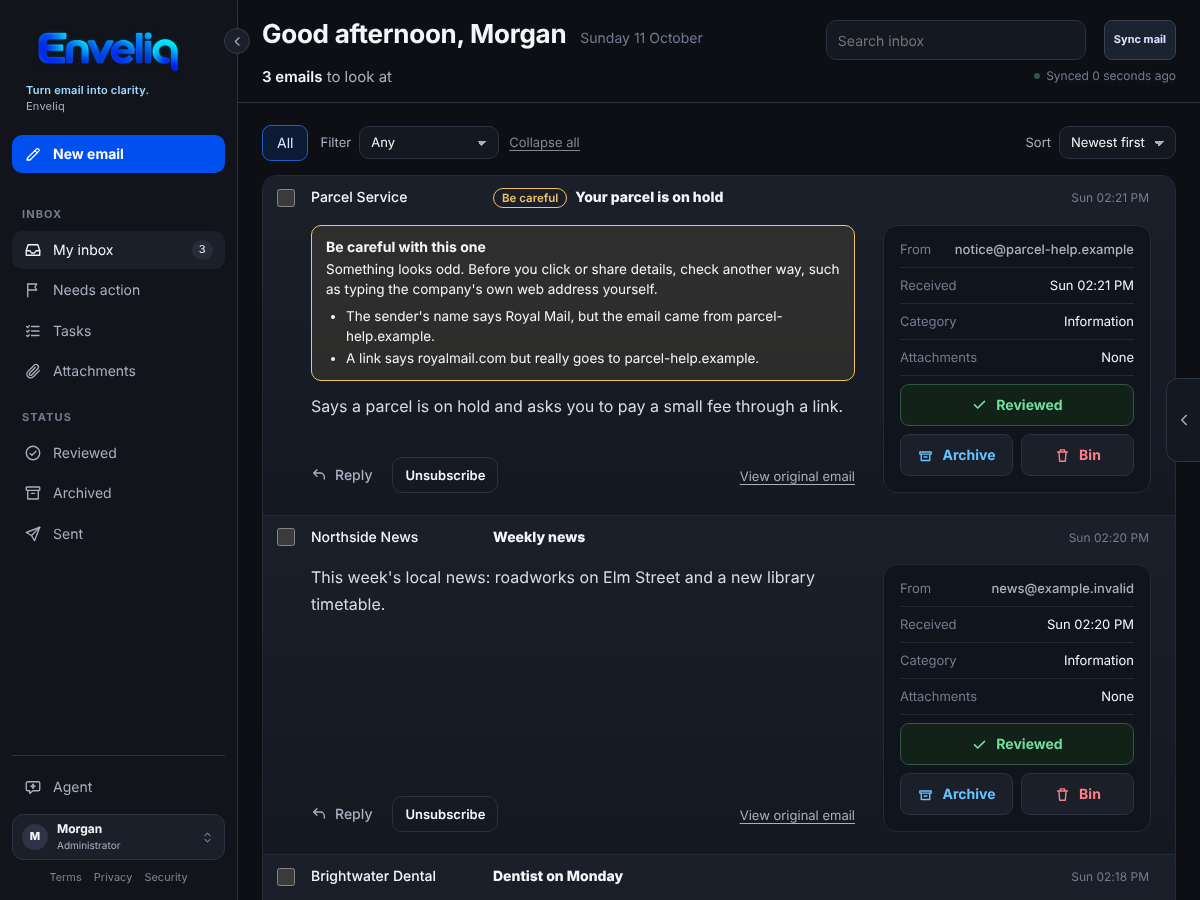This screenshot has height=900, width=1200.
Task: Bin the Northside News email
Action: (1077, 794)
